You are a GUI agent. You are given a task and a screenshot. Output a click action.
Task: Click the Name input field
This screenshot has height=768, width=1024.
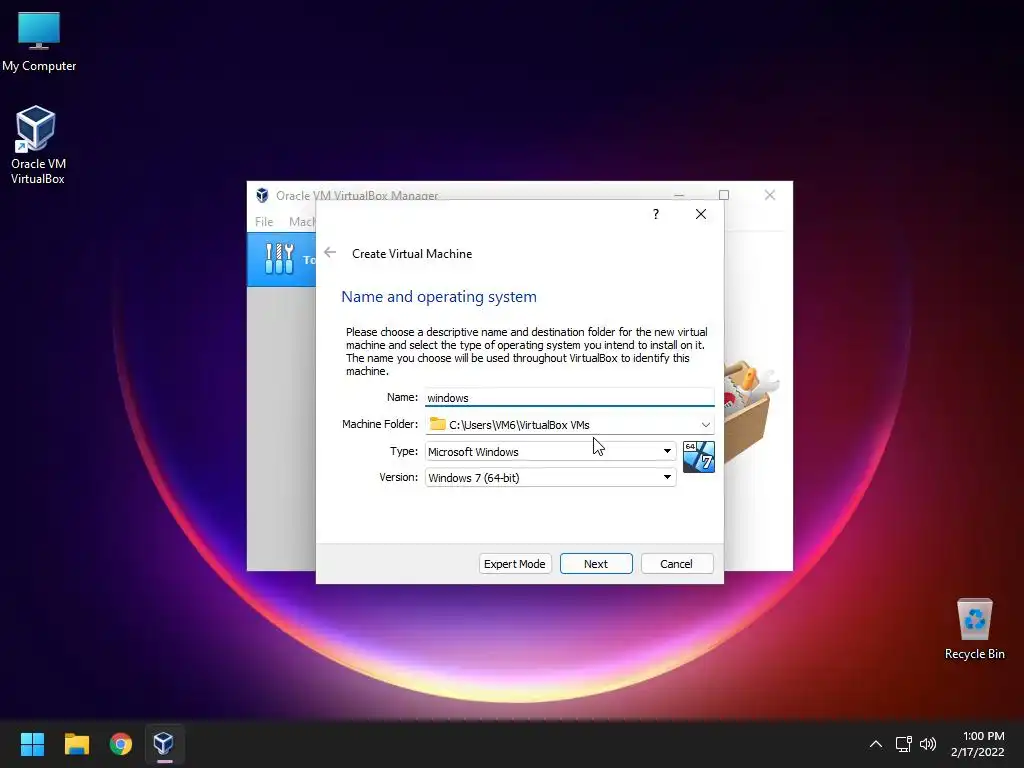[569, 398]
